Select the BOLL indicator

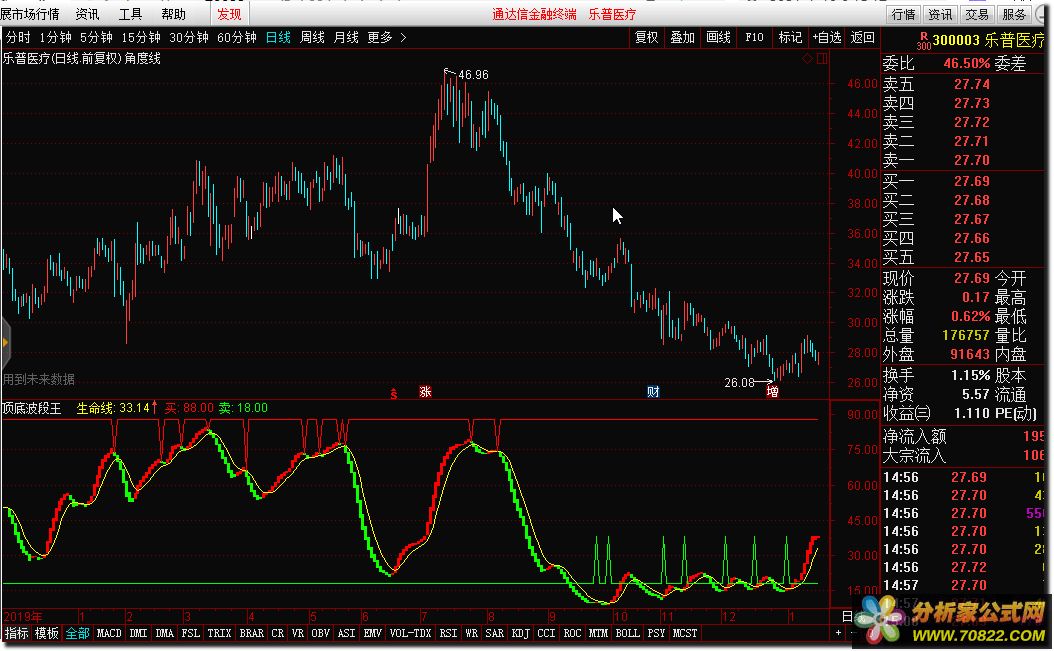coord(627,634)
